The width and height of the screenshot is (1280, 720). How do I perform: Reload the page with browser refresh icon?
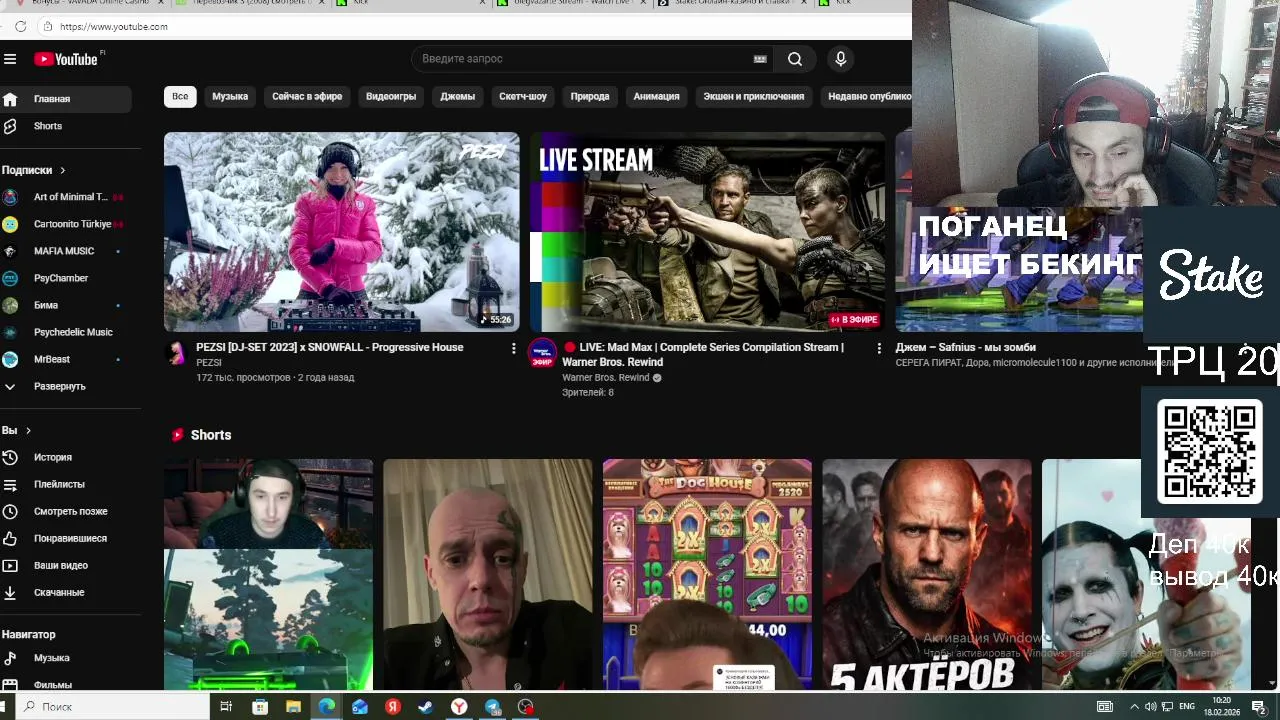tap(20, 26)
